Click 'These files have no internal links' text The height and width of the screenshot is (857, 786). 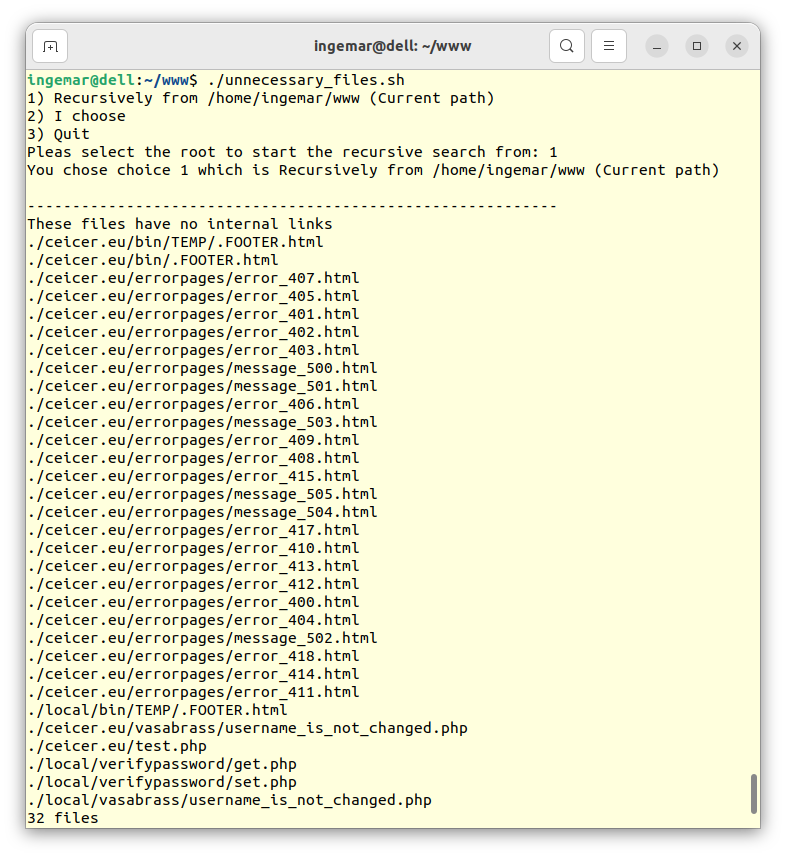[x=180, y=224]
